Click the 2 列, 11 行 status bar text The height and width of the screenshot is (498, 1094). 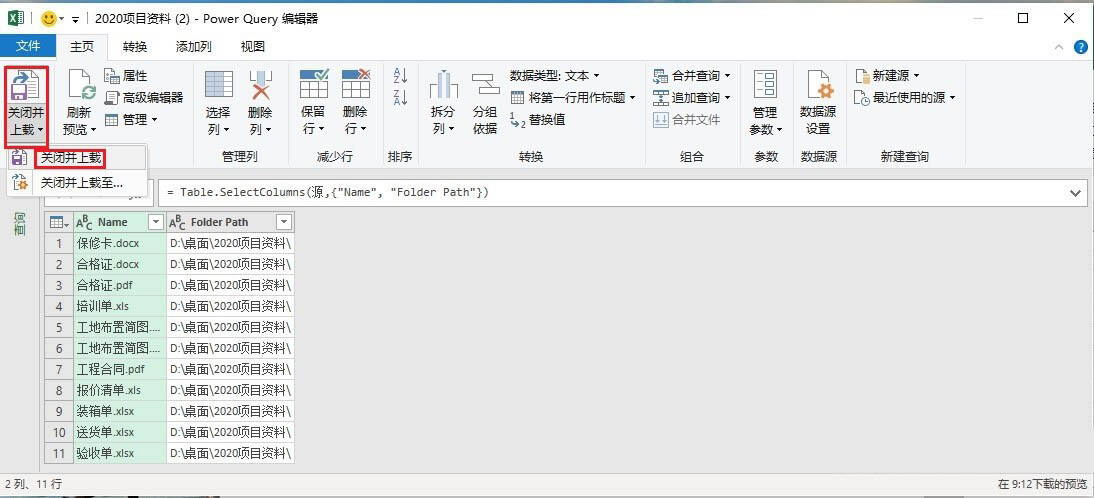tap(33, 483)
